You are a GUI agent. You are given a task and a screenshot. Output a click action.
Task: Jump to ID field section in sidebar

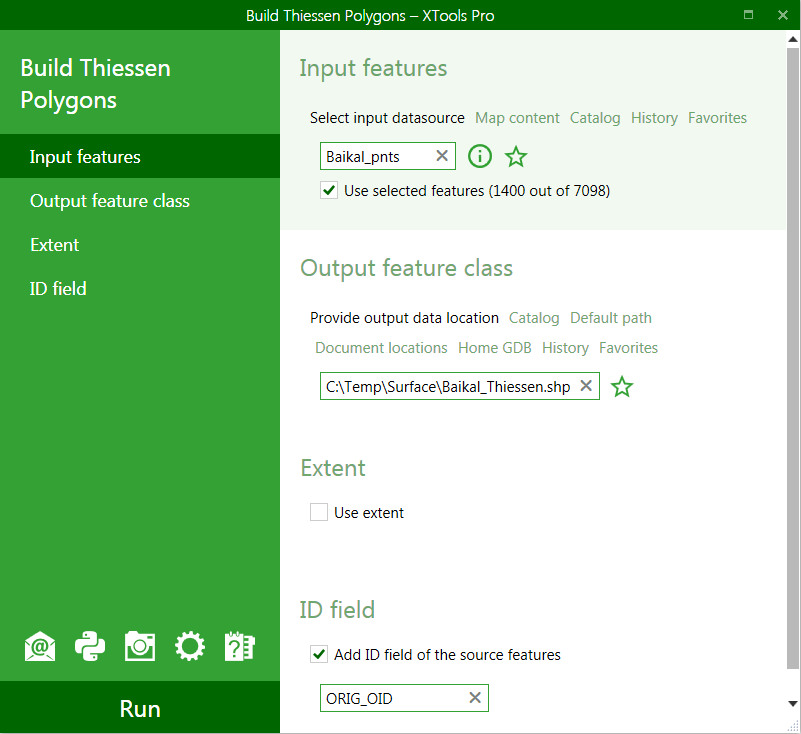tap(140, 289)
